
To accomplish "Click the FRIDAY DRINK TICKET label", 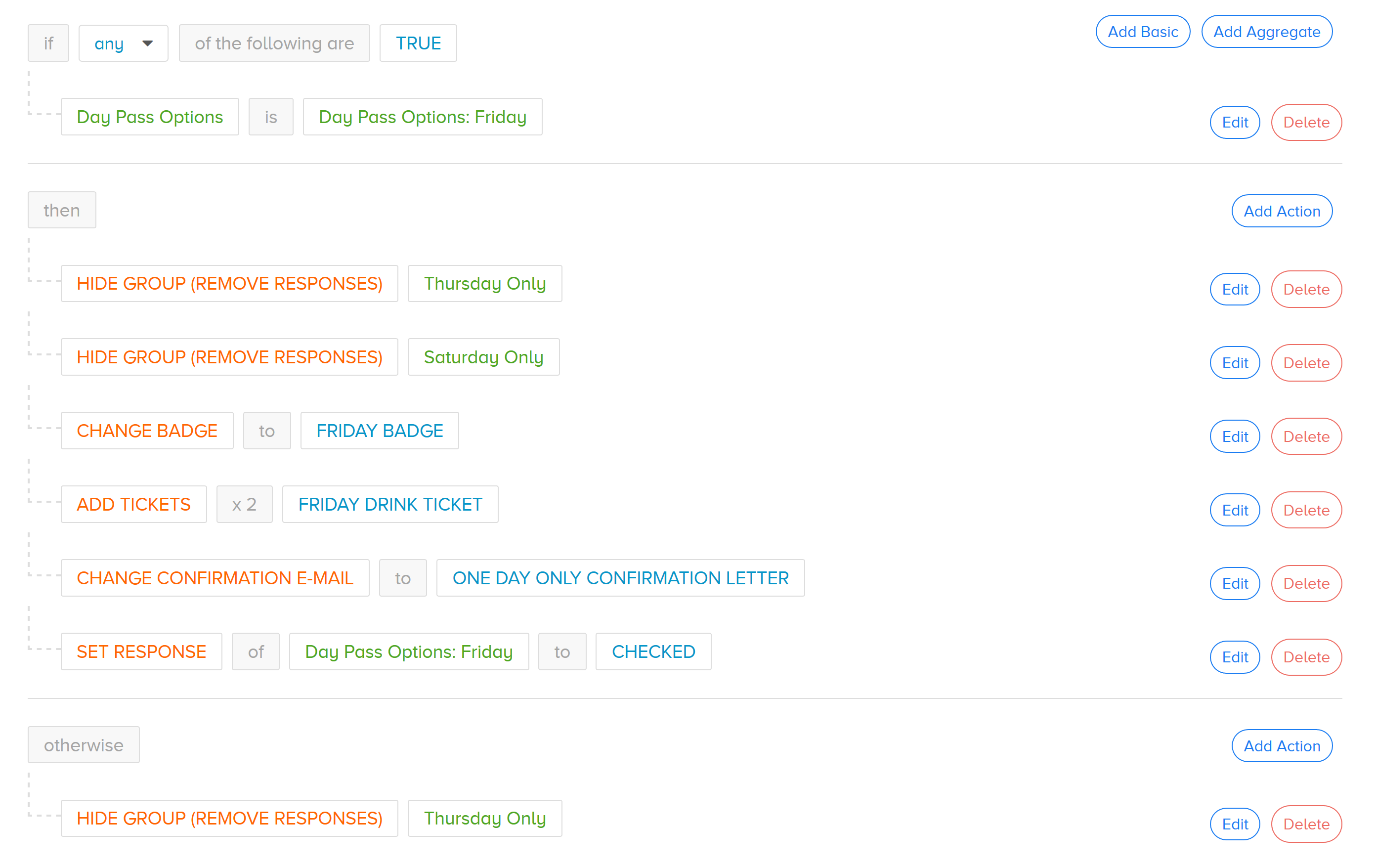I will (x=389, y=505).
